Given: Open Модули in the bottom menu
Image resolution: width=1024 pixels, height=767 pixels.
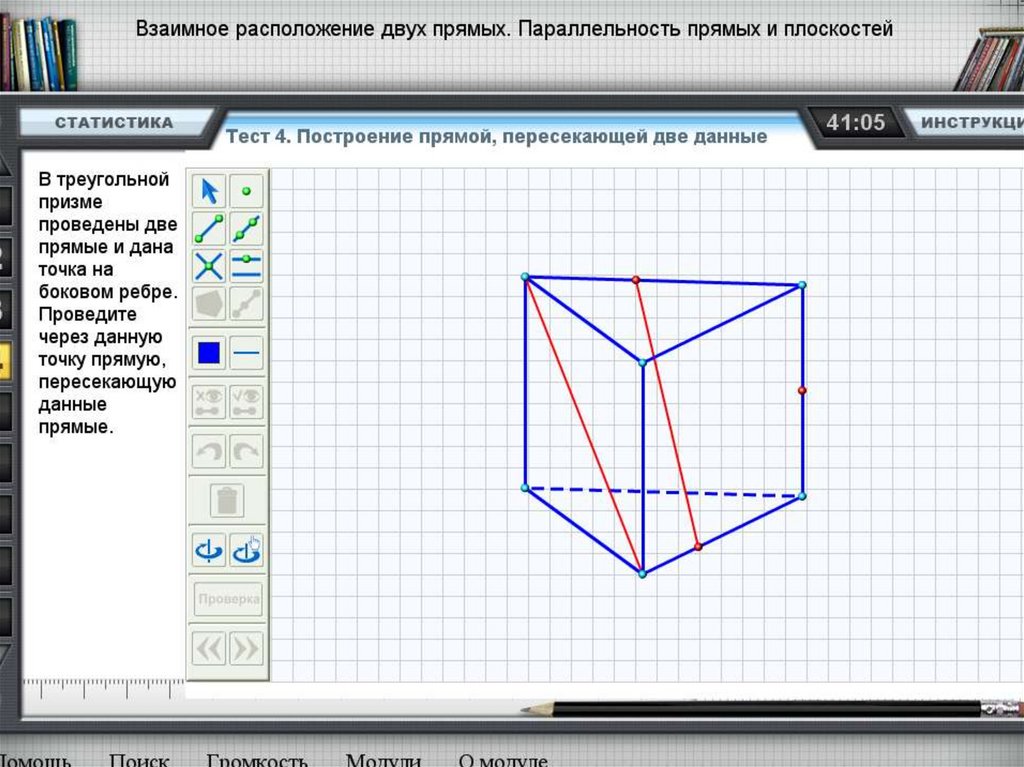Looking at the screenshot, I should (383, 759).
